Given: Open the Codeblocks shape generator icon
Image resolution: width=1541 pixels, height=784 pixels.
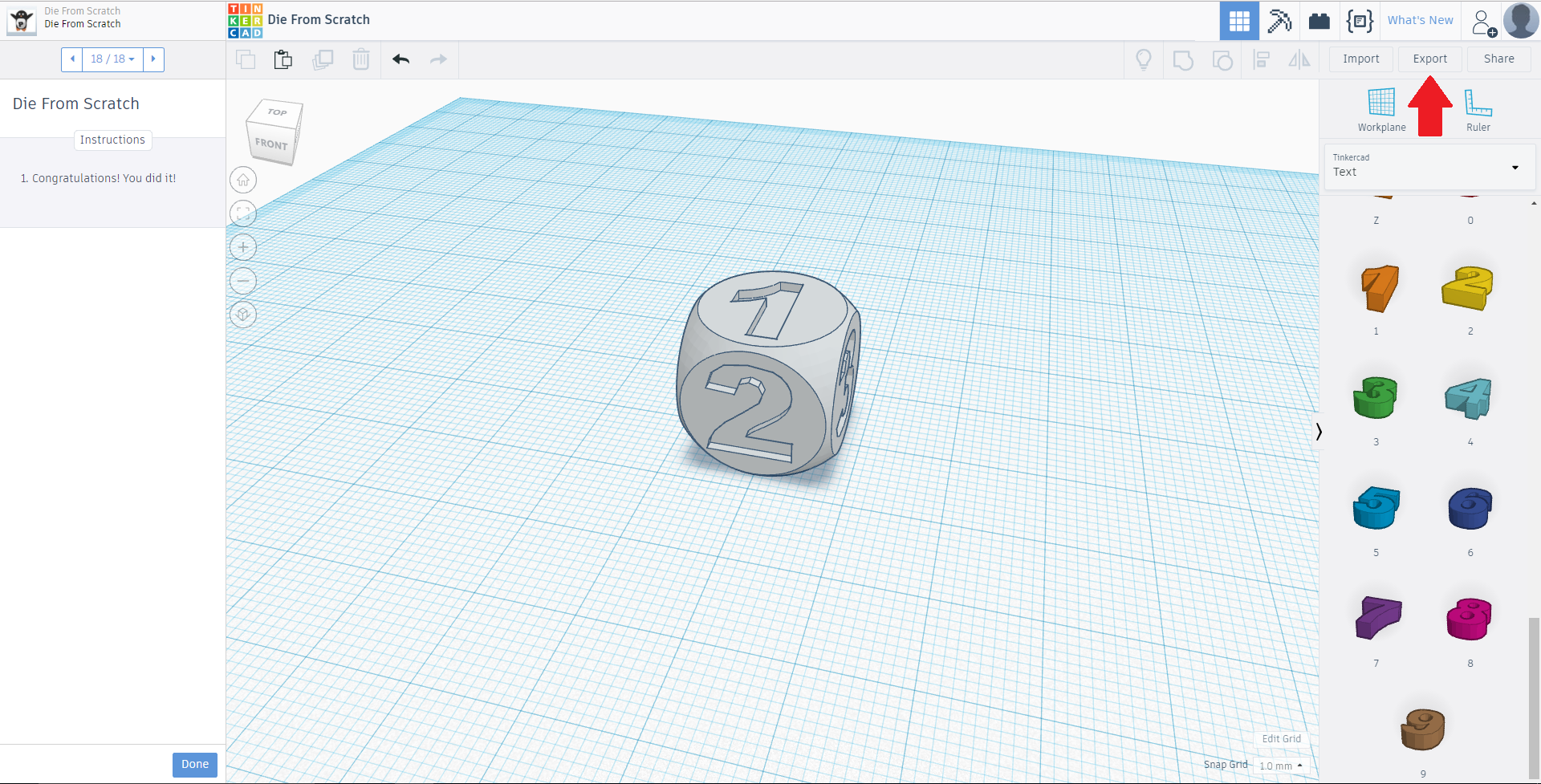Looking at the screenshot, I should [1360, 20].
